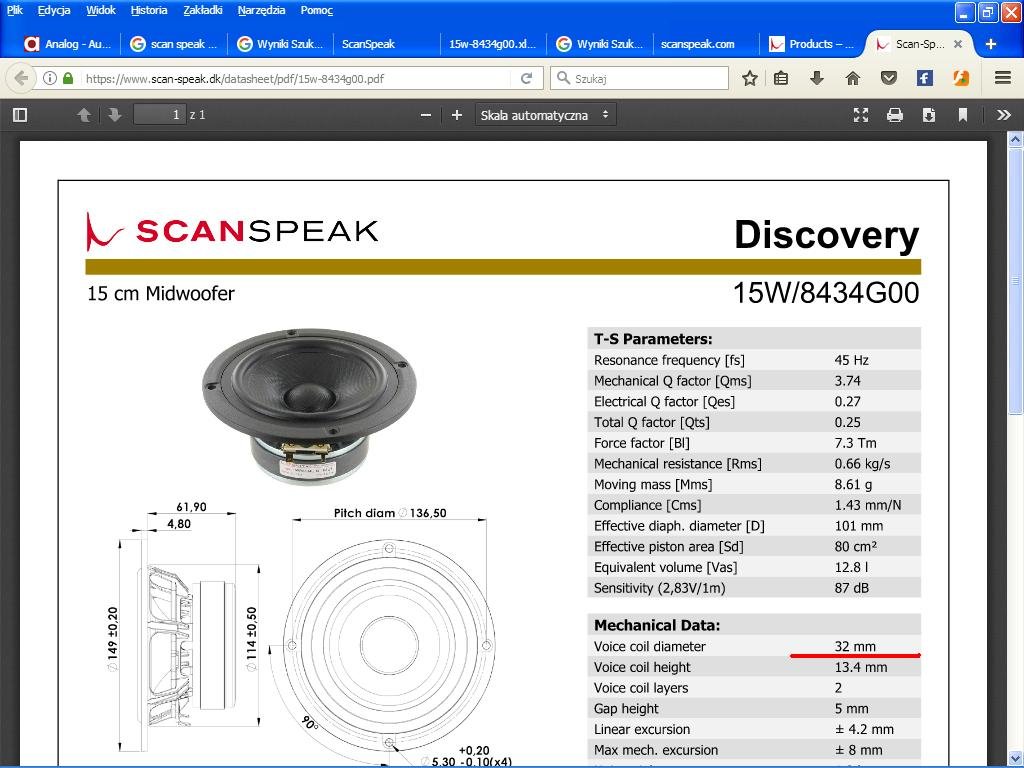
Task: Open the Zakładki menu
Action: click(x=202, y=10)
